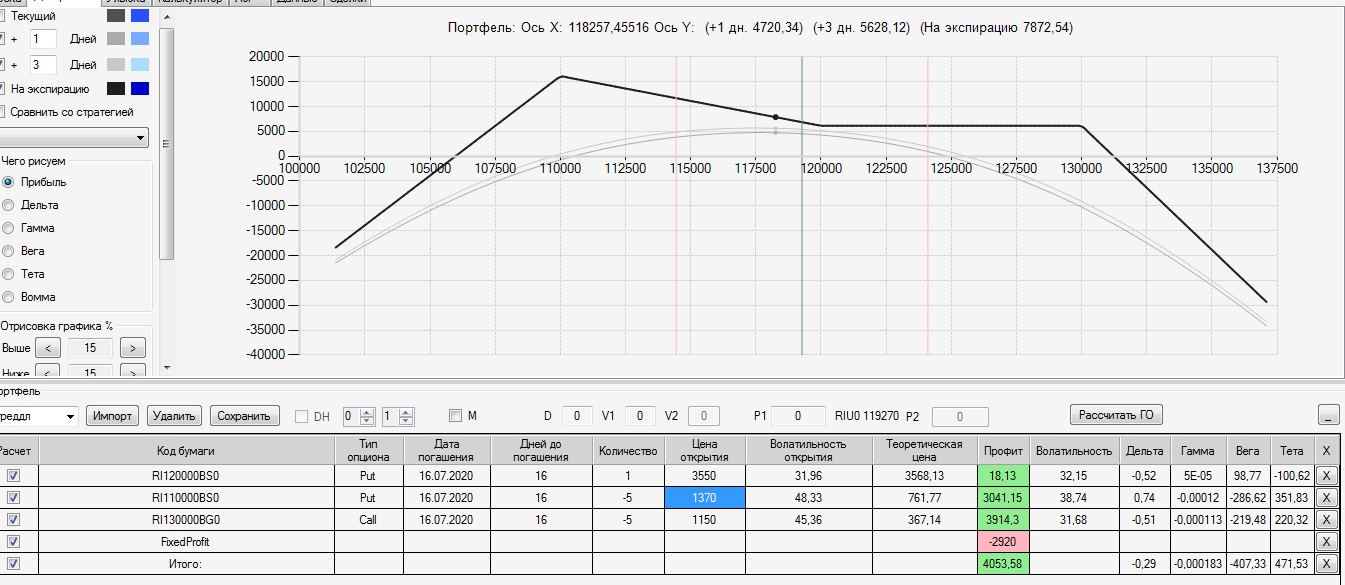Pick На экспирацию dark blue swatch
Screen dimensions: 1345x585
click(140, 89)
